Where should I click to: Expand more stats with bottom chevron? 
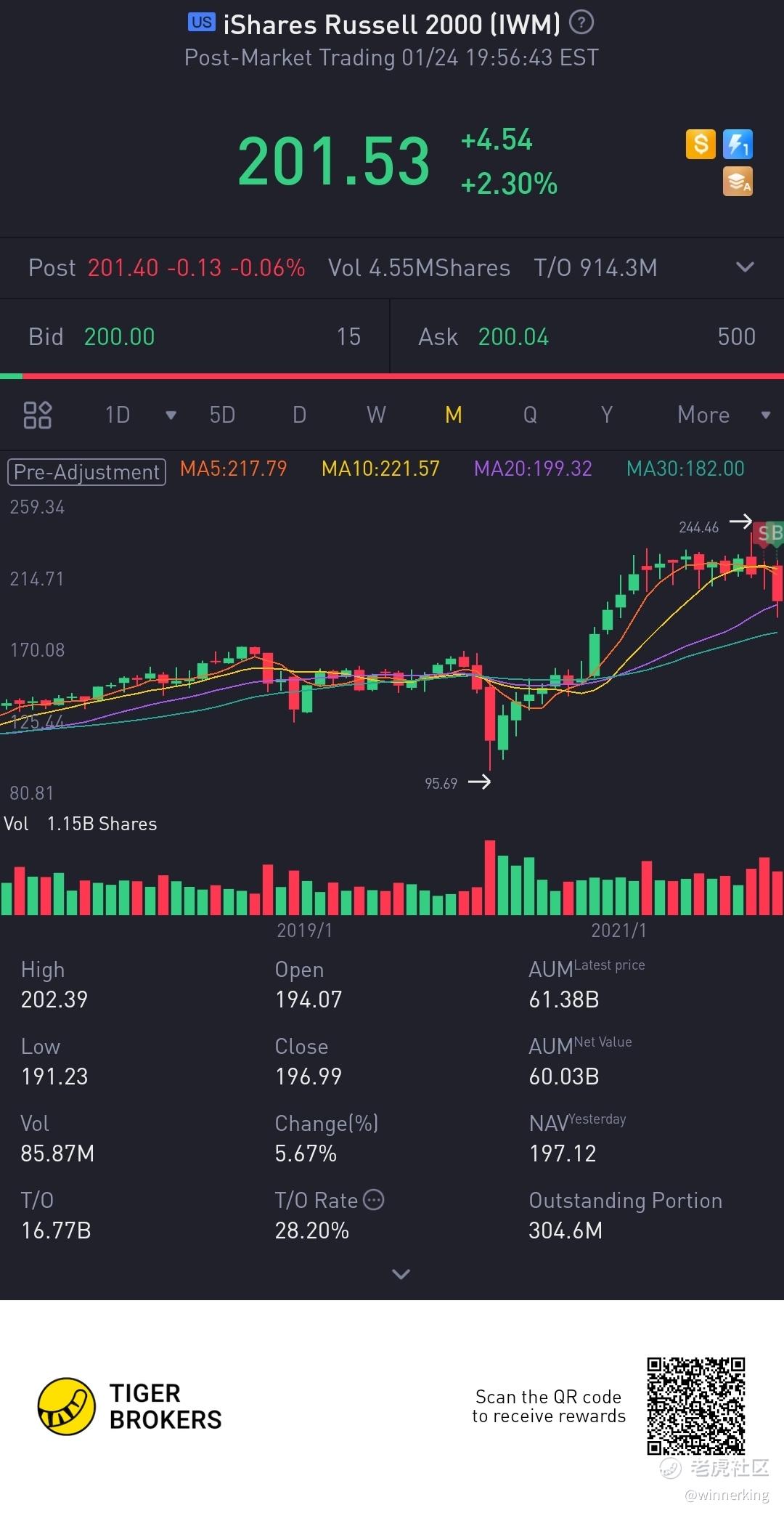401,1274
